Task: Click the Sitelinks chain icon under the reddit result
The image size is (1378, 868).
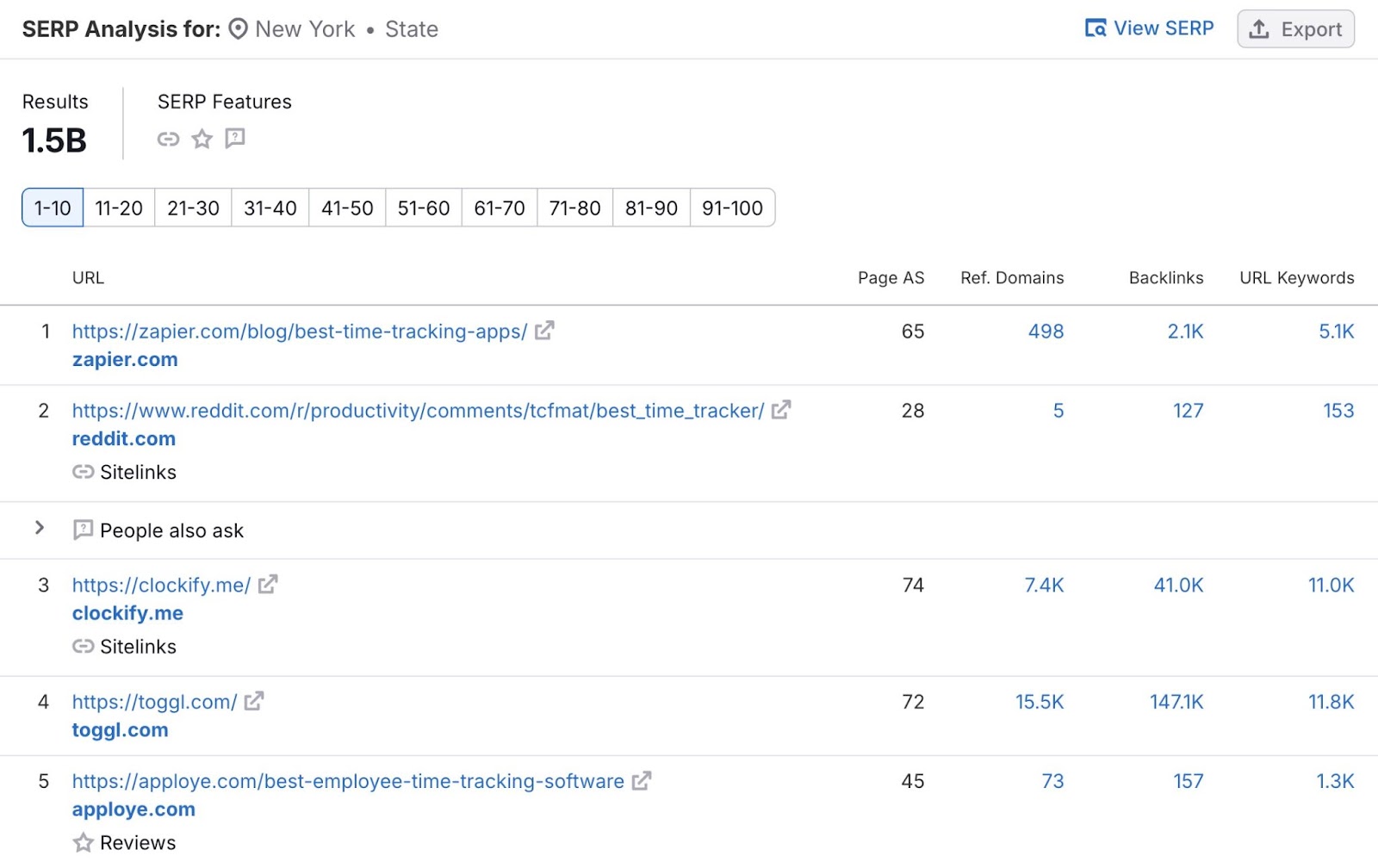Action: click(83, 472)
